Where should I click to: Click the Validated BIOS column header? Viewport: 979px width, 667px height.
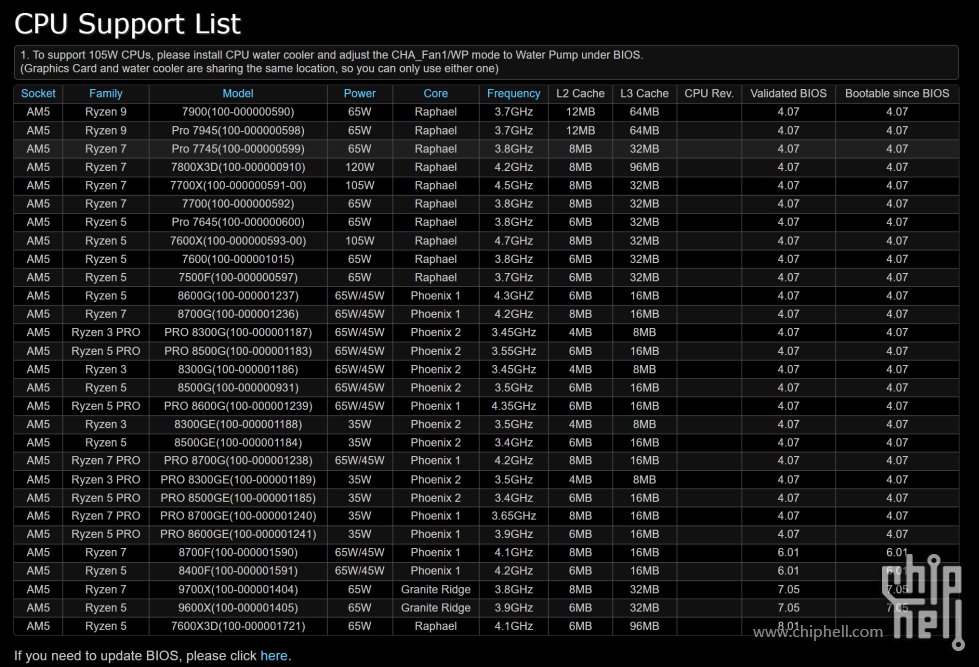click(788, 94)
